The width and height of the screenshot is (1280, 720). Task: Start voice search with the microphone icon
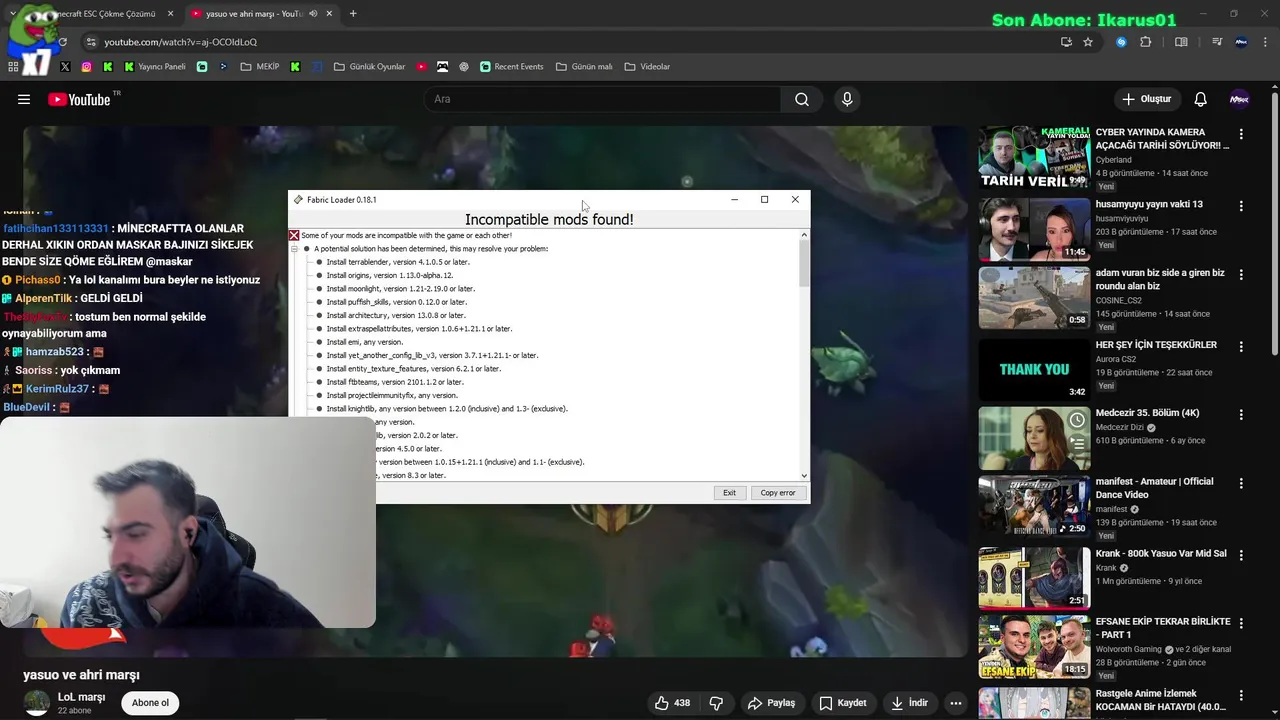click(x=847, y=99)
